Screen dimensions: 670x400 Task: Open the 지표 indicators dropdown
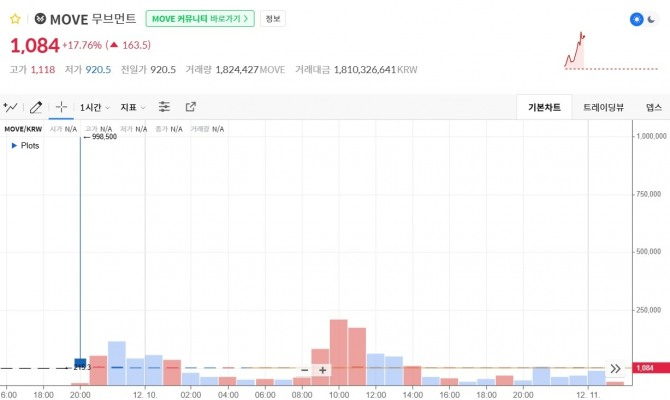pos(133,107)
